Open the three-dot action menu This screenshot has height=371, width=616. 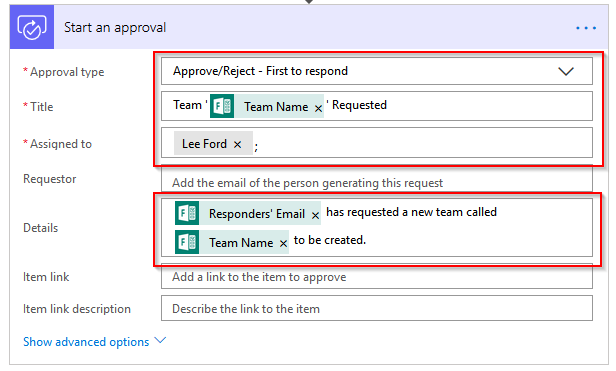(586, 28)
